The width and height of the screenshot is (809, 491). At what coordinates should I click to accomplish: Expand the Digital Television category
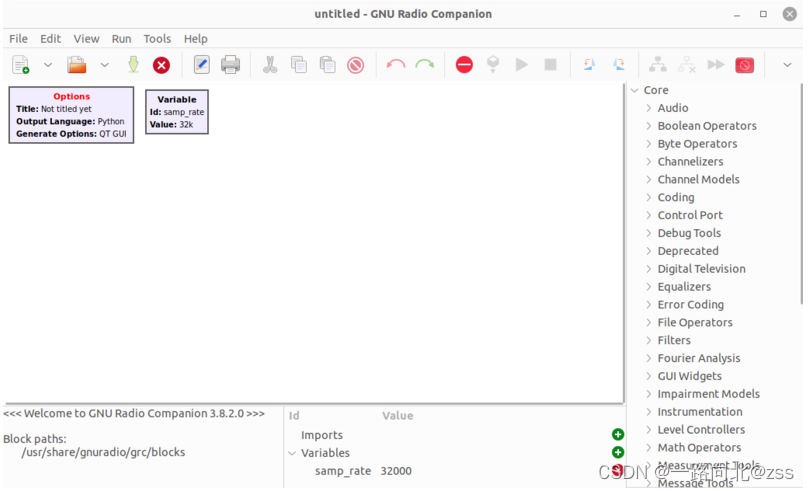[x=649, y=269]
